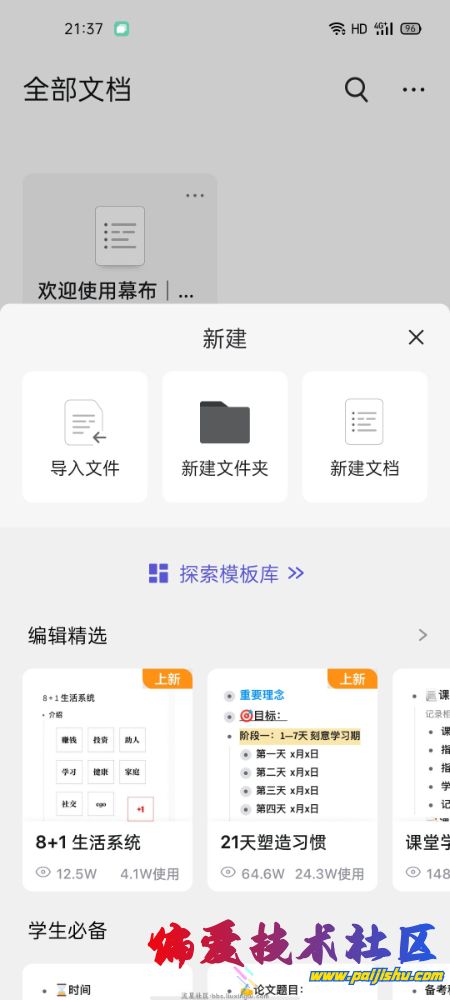Tap the 全部文档 page title
The width and height of the screenshot is (450, 1000).
(x=77, y=89)
